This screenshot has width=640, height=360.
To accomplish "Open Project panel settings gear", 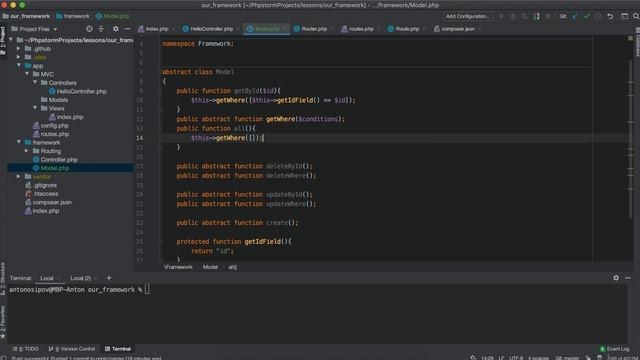I will click(x=116, y=29).
